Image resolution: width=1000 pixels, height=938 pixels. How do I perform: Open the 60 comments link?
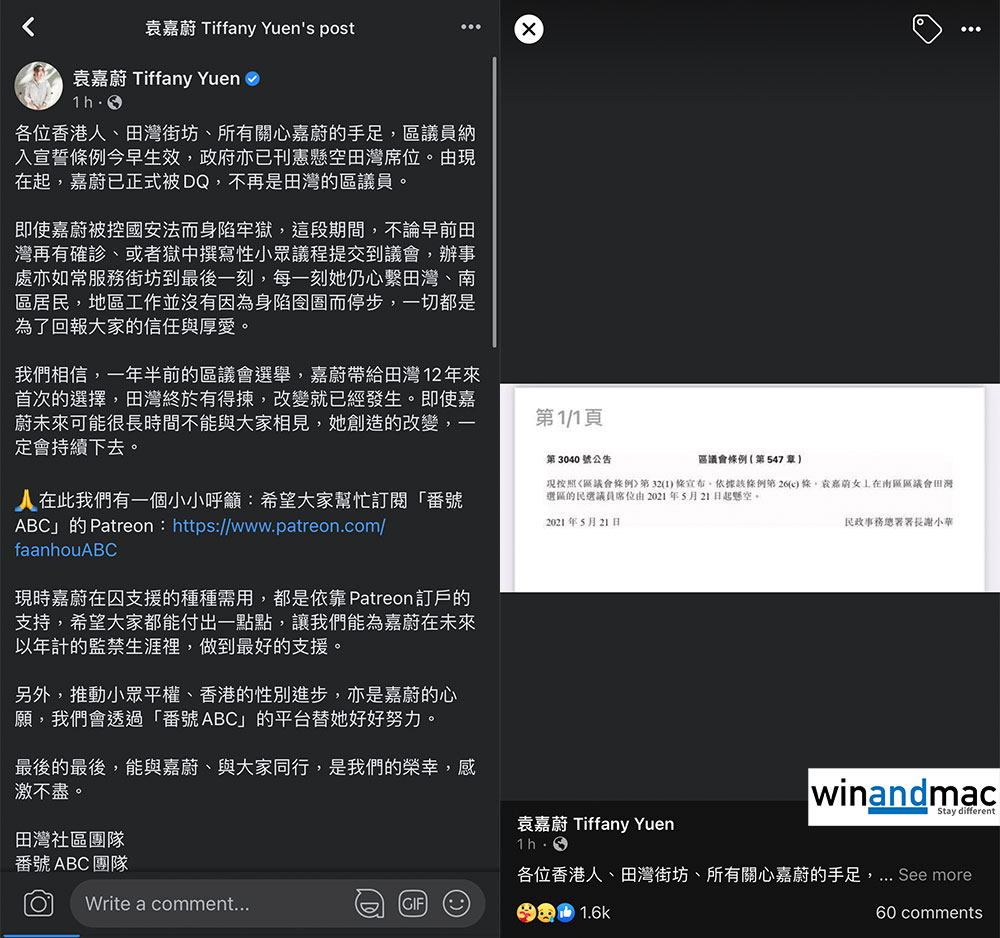click(928, 912)
